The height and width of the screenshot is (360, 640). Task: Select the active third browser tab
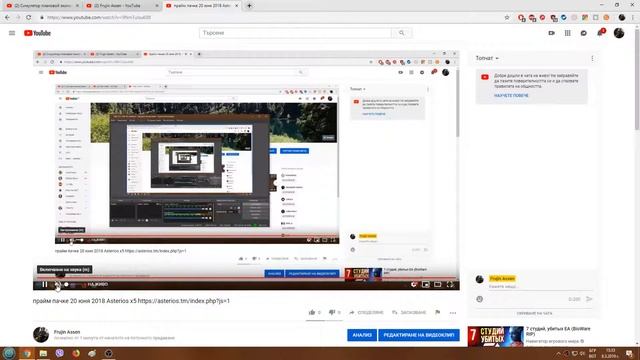click(x=202, y=6)
